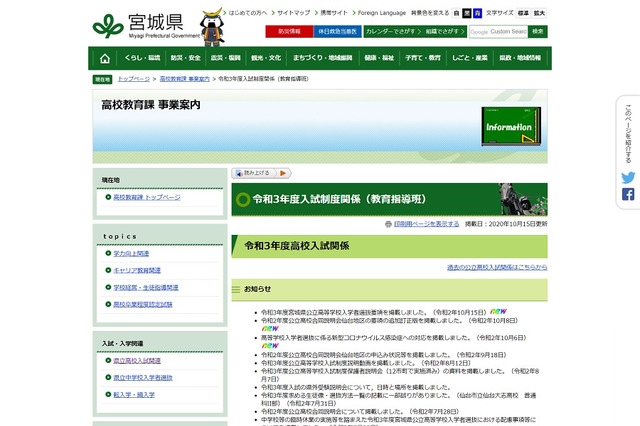Click the news item dated 令和2年9月18日

click(x=383, y=355)
